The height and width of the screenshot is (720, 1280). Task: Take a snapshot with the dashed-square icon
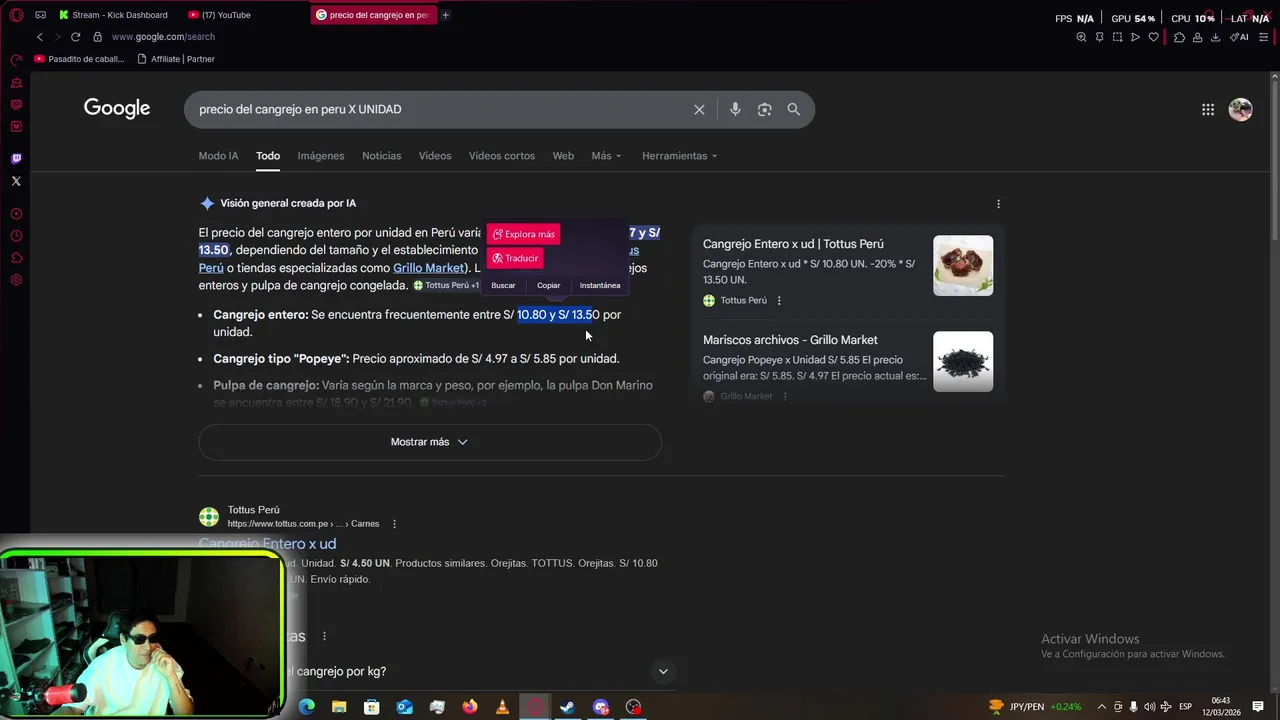(1117, 37)
